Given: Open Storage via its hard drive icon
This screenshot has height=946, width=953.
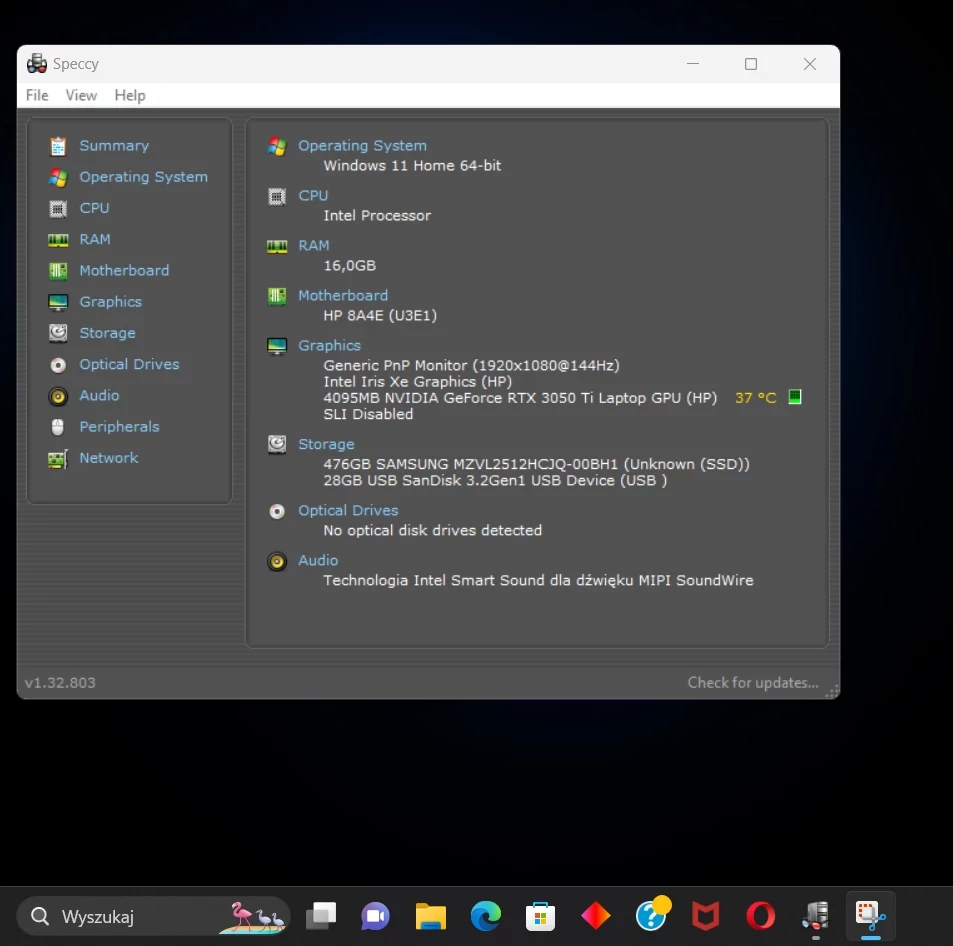Looking at the screenshot, I should point(58,333).
